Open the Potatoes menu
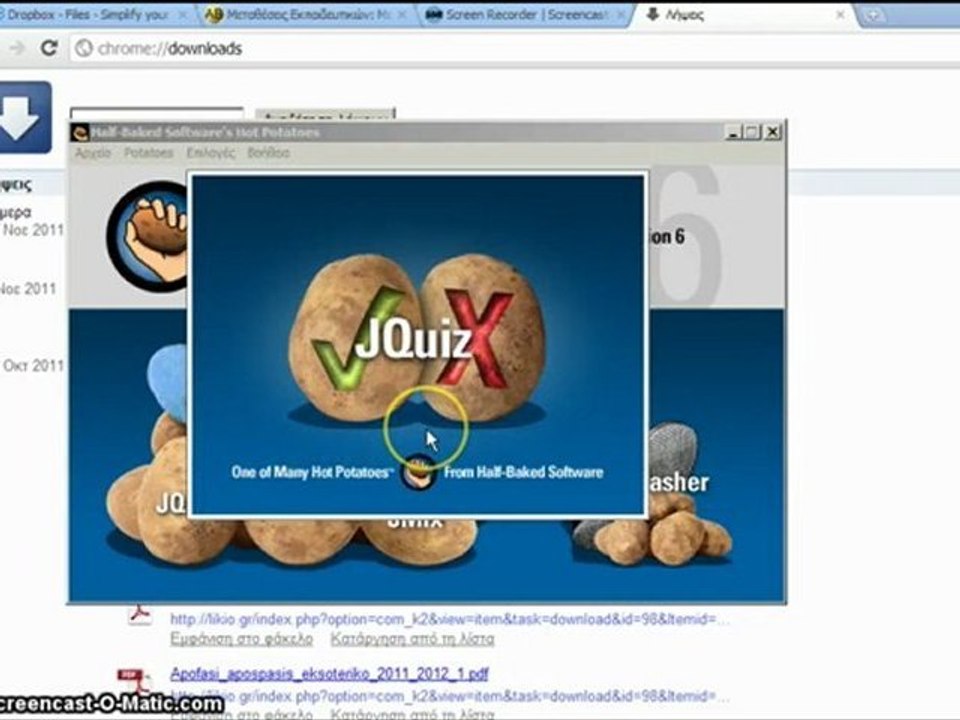The width and height of the screenshot is (960, 720). point(149,153)
